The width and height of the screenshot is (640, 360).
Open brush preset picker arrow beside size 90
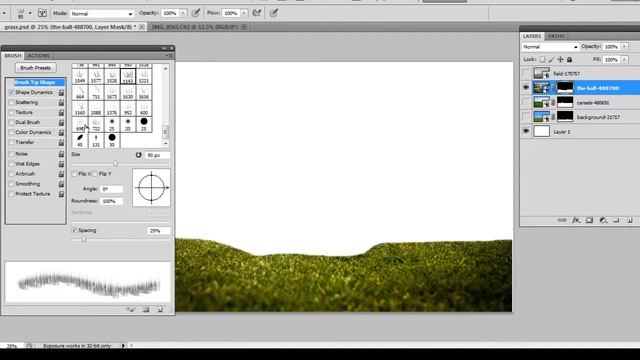(30, 13)
